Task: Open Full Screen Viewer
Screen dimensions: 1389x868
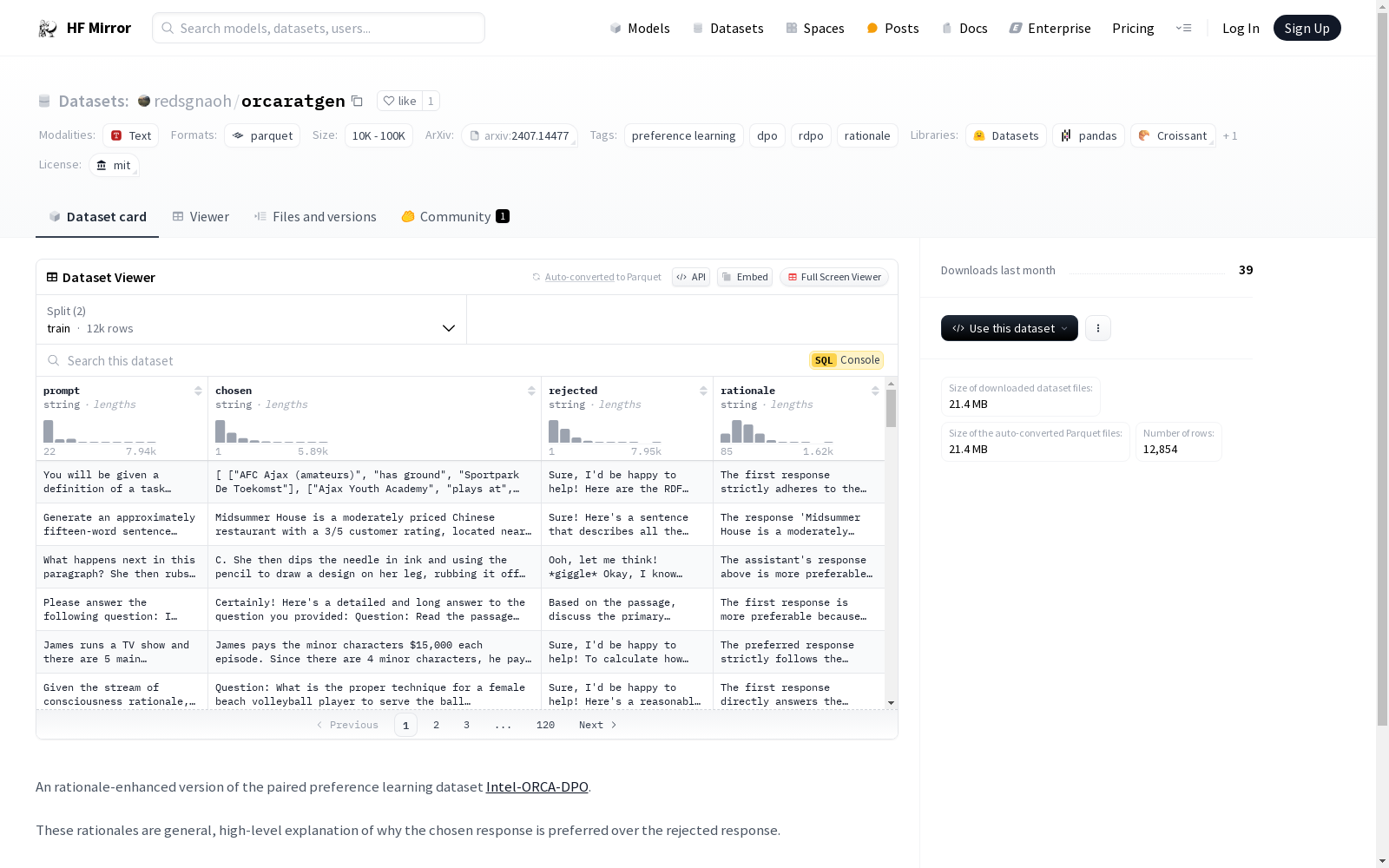Action: 834,278
